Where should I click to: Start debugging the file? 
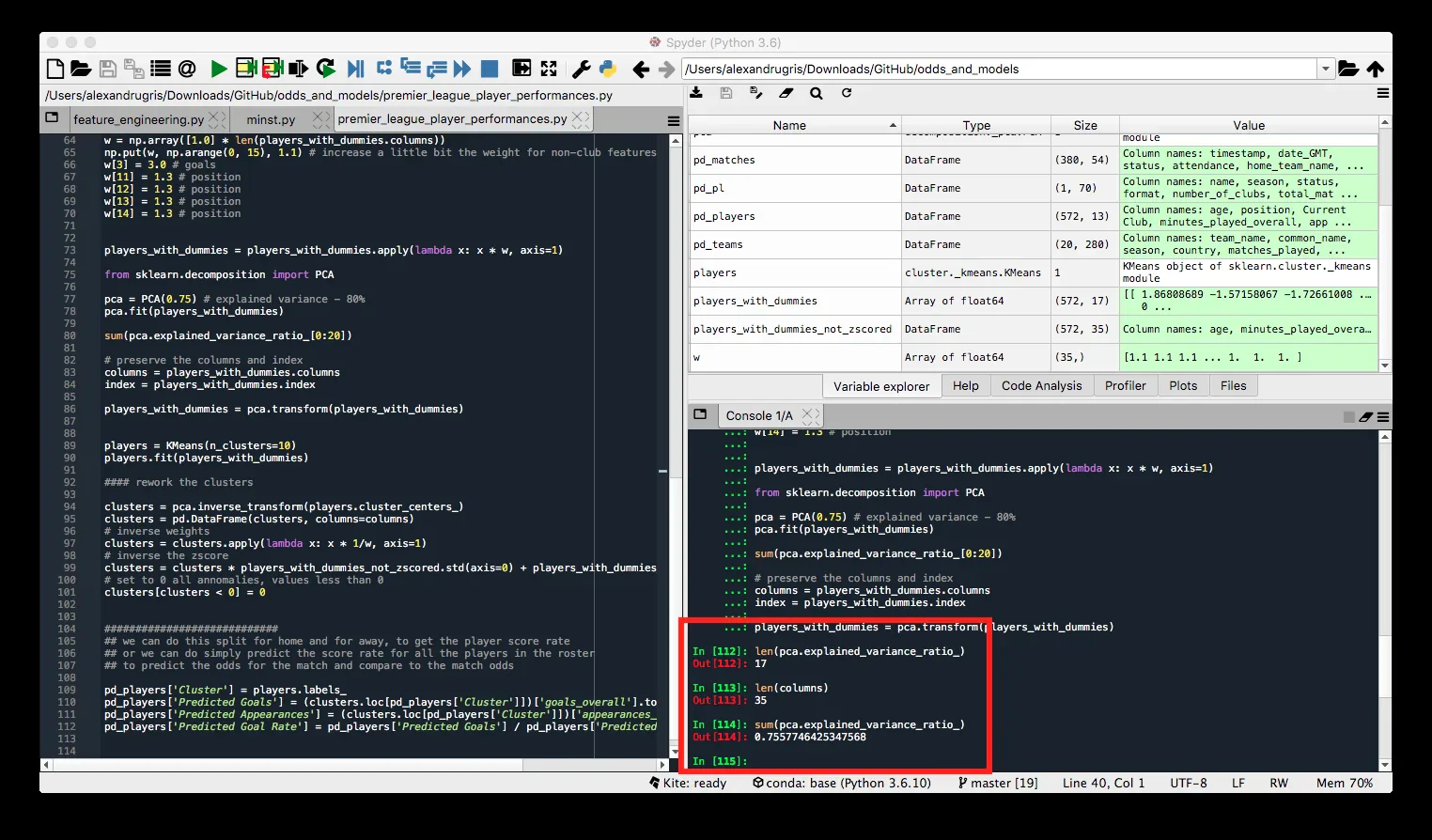click(x=355, y=69)
